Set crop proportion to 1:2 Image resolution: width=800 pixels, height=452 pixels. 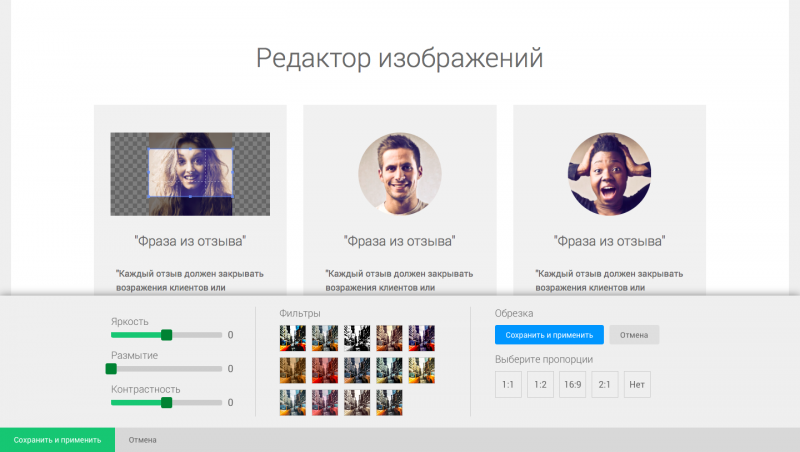(x=540, y=384)
